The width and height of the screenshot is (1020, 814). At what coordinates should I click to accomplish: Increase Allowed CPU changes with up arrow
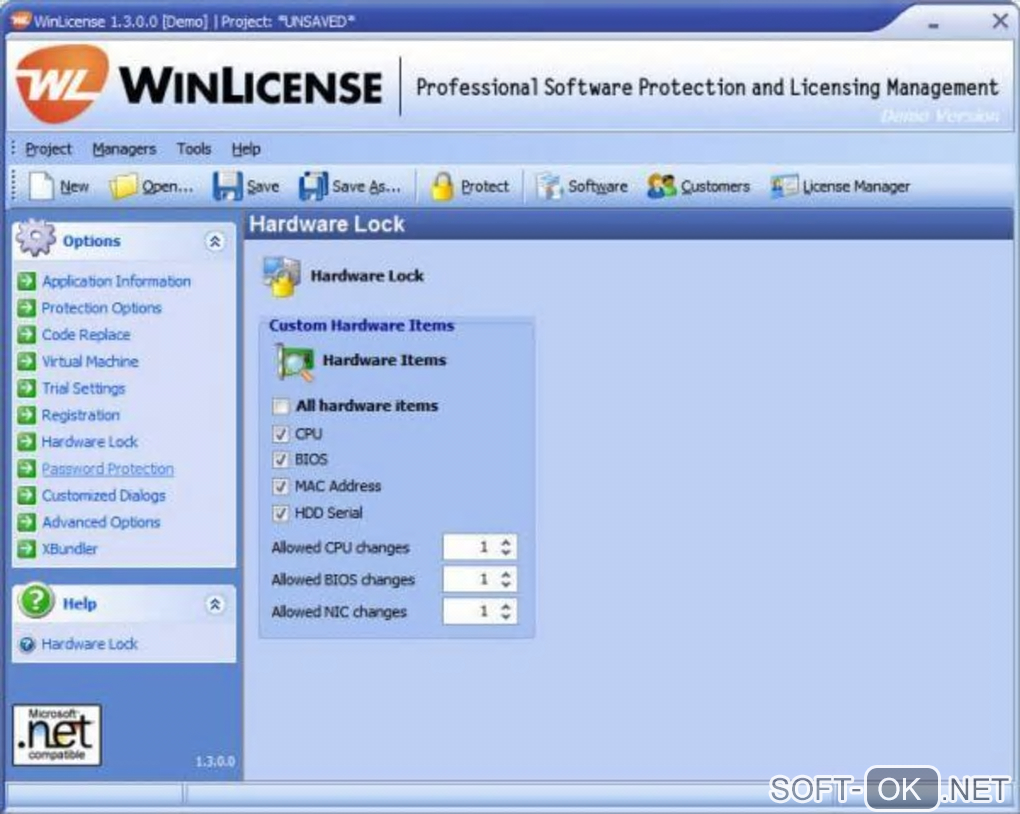(x=506, y=541)
